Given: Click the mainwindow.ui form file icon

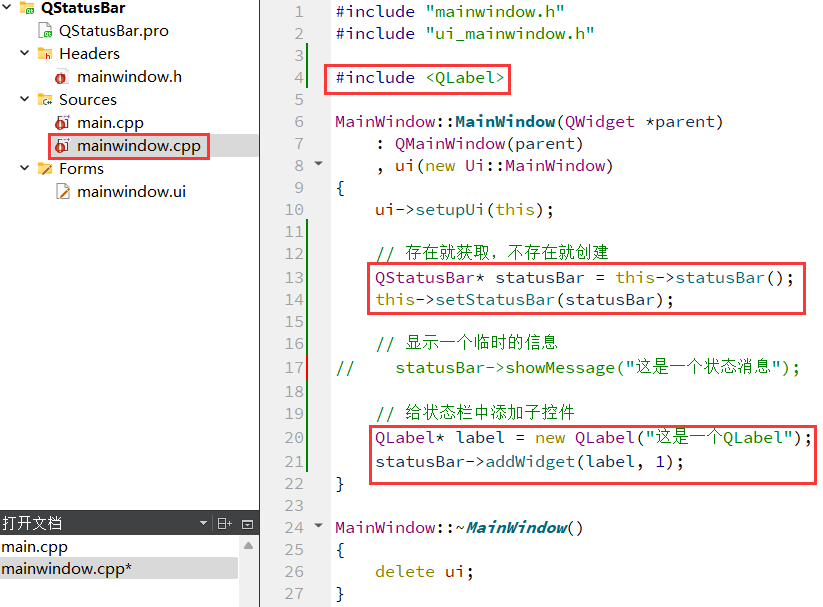Looking at the screenshot, I should (62, 191).
